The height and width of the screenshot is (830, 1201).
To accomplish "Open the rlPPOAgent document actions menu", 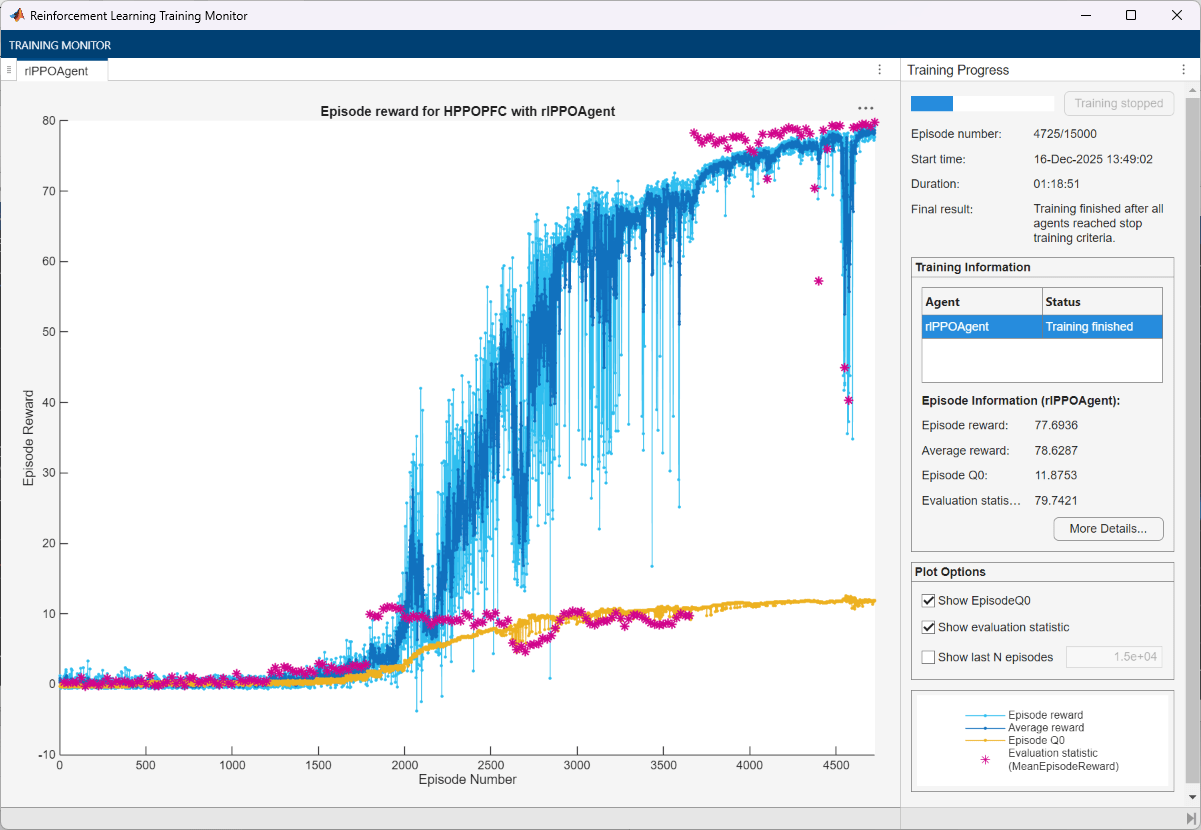I will (879, 70).
